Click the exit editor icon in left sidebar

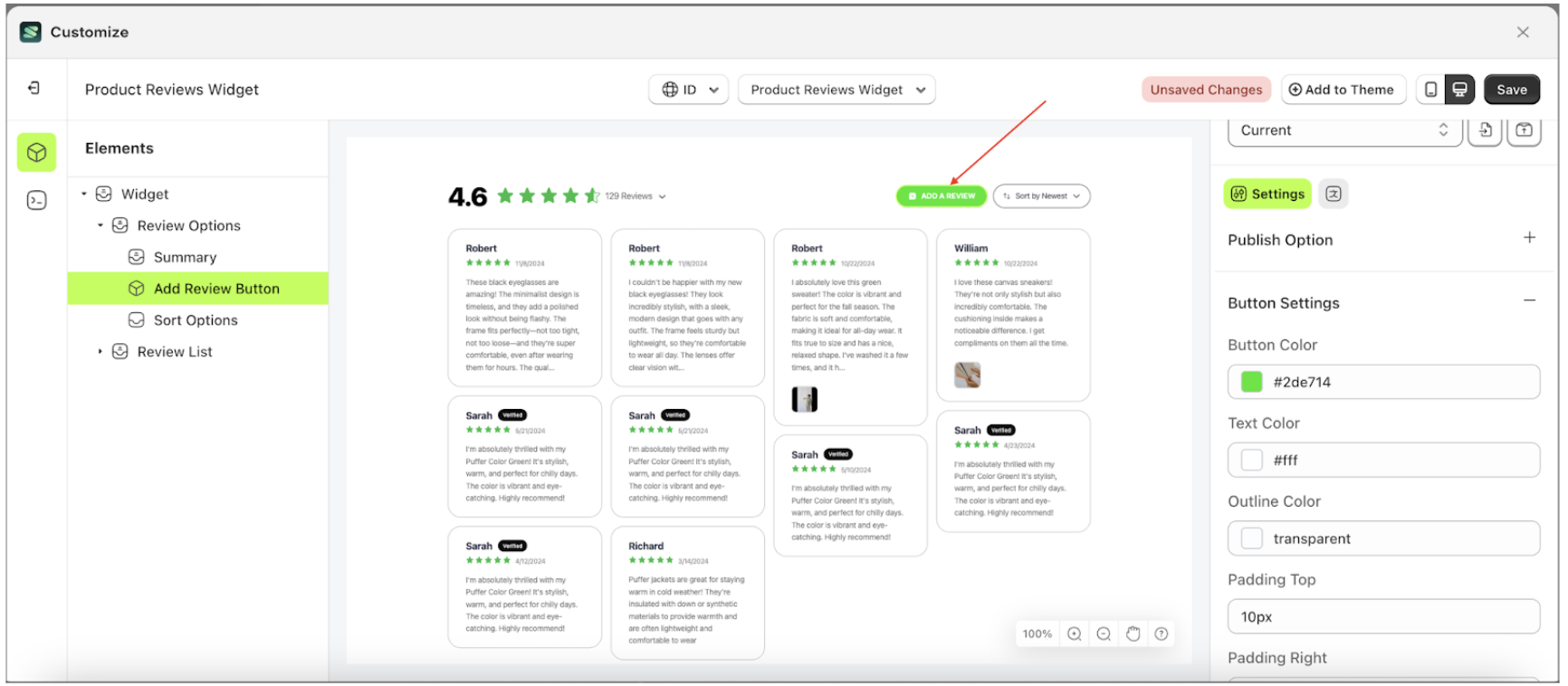pyautogui.click(x=34, y=88)
